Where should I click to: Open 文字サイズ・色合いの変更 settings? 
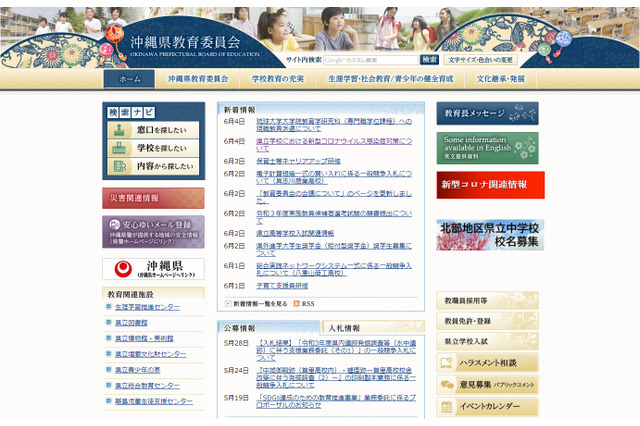pos(480,60)
